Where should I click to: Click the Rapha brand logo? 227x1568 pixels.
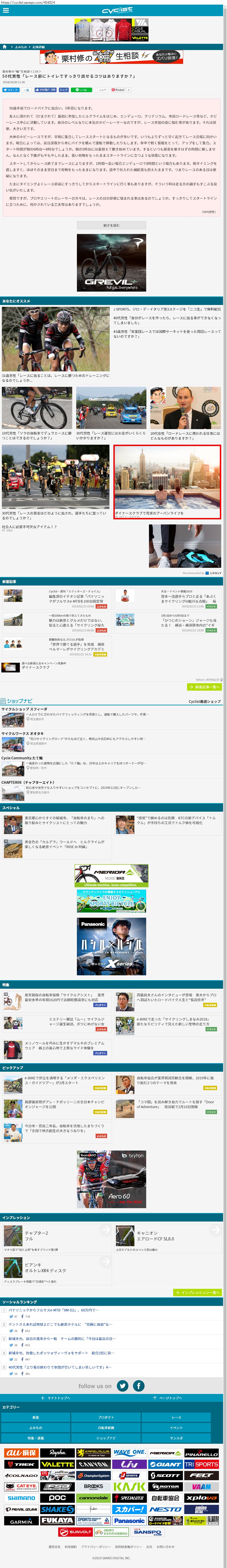tap(57, 1453)
